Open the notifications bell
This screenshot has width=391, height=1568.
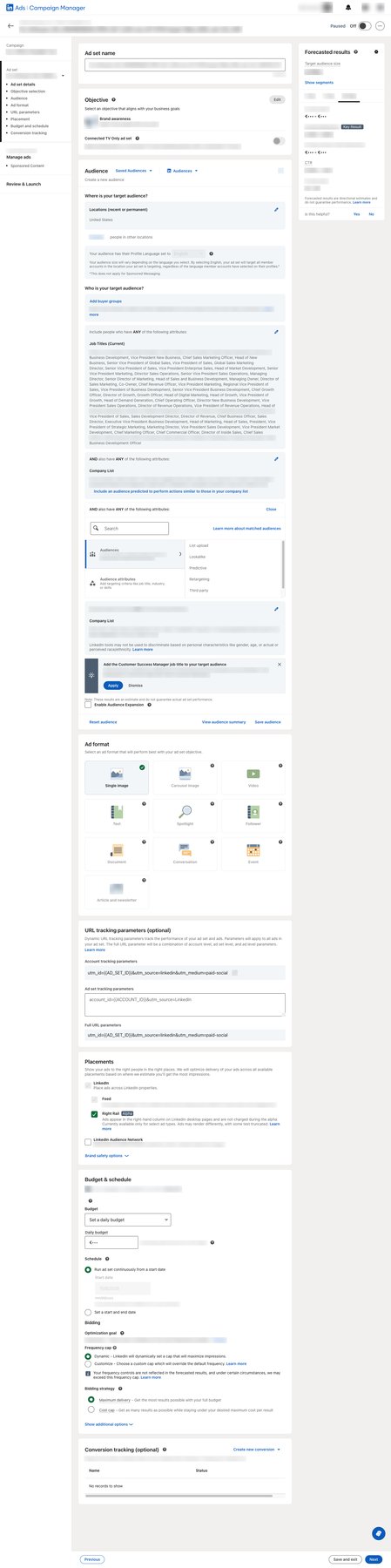click(348, 8)
